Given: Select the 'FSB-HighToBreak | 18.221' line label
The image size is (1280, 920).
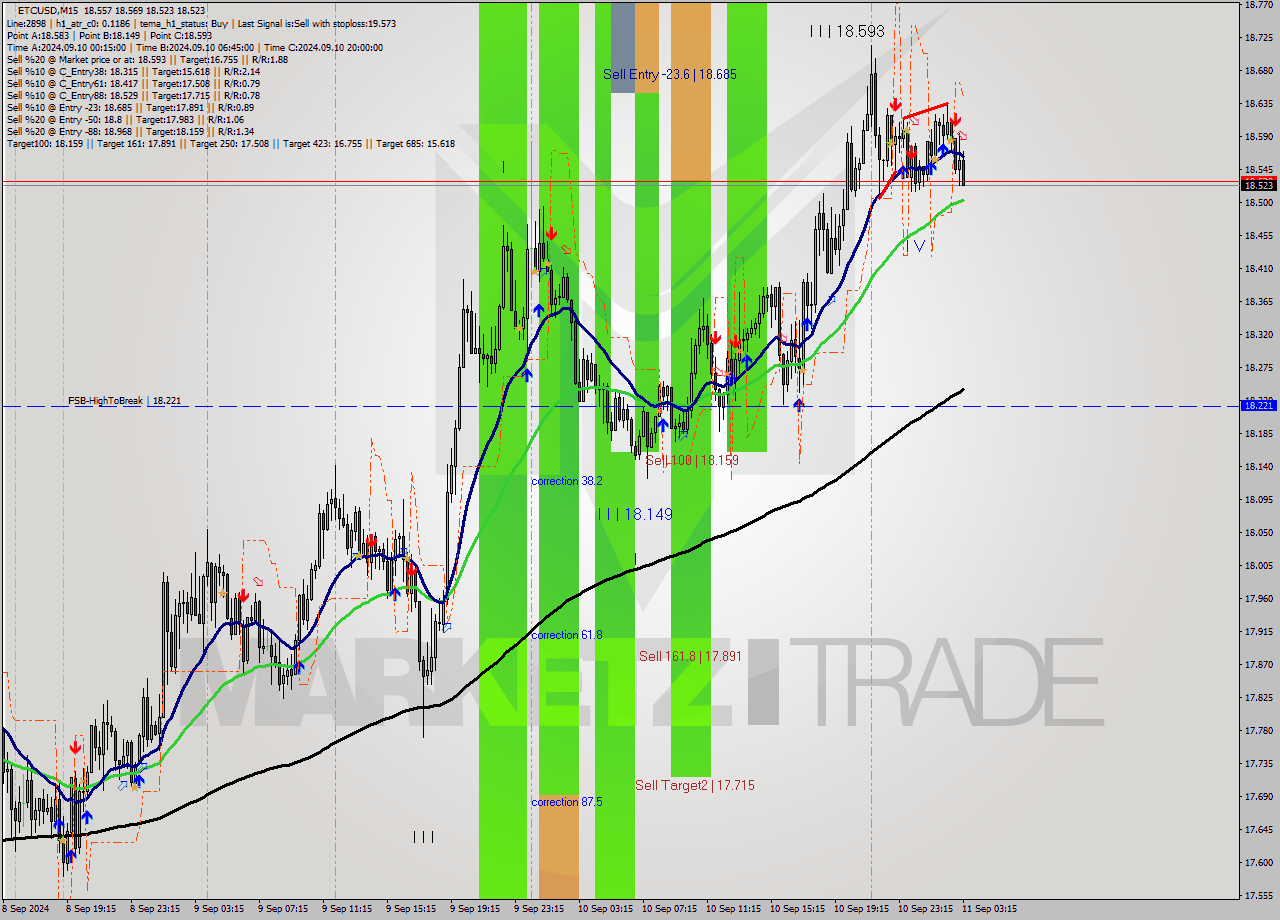Looking at the screenshot, I should click(124, 400).
